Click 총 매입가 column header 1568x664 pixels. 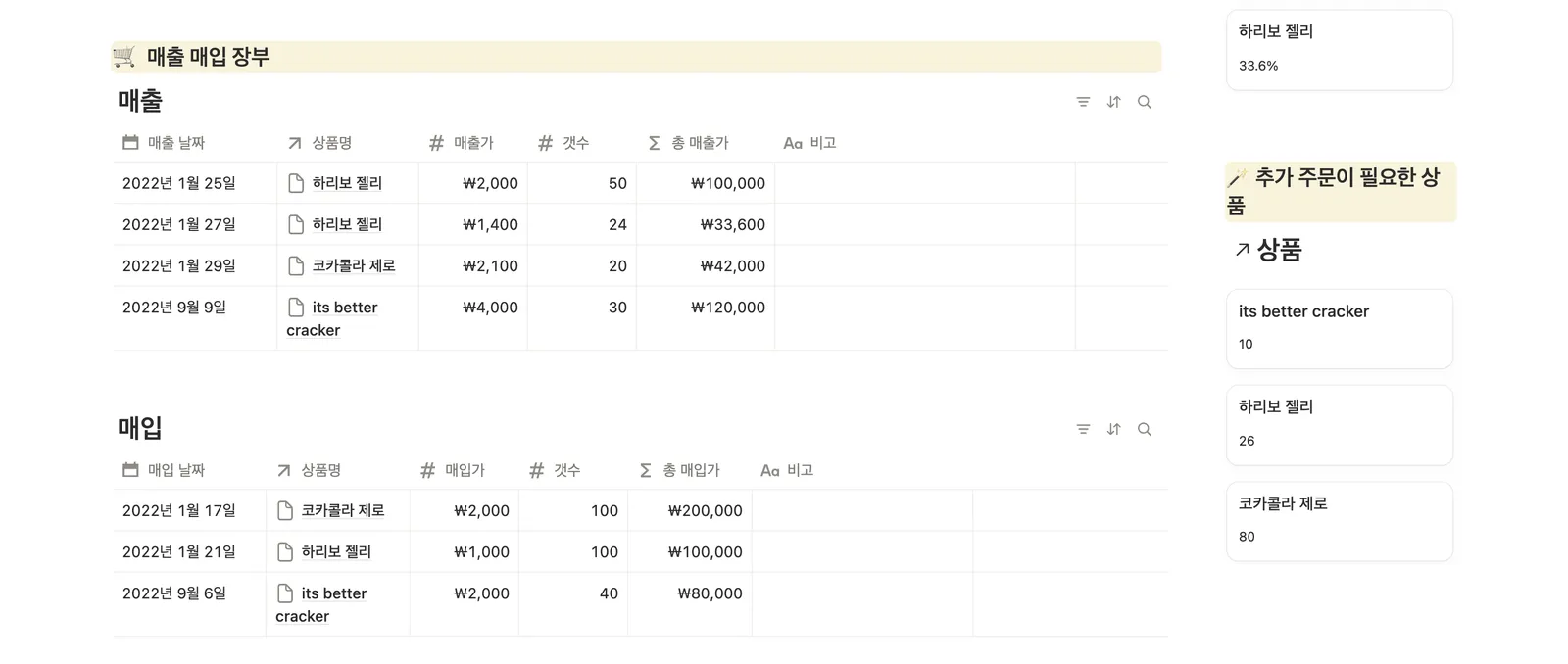(690, 470)
